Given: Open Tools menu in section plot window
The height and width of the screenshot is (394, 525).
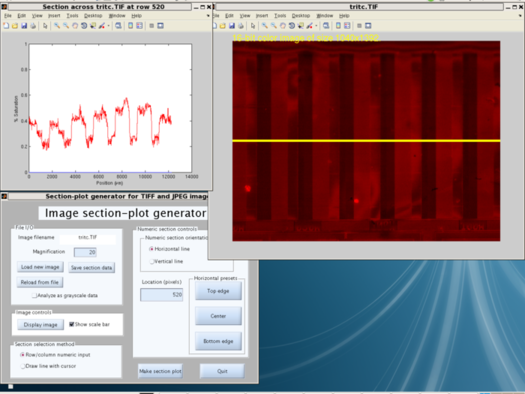Looking at the screenshot, I should [x=72, y=16].
